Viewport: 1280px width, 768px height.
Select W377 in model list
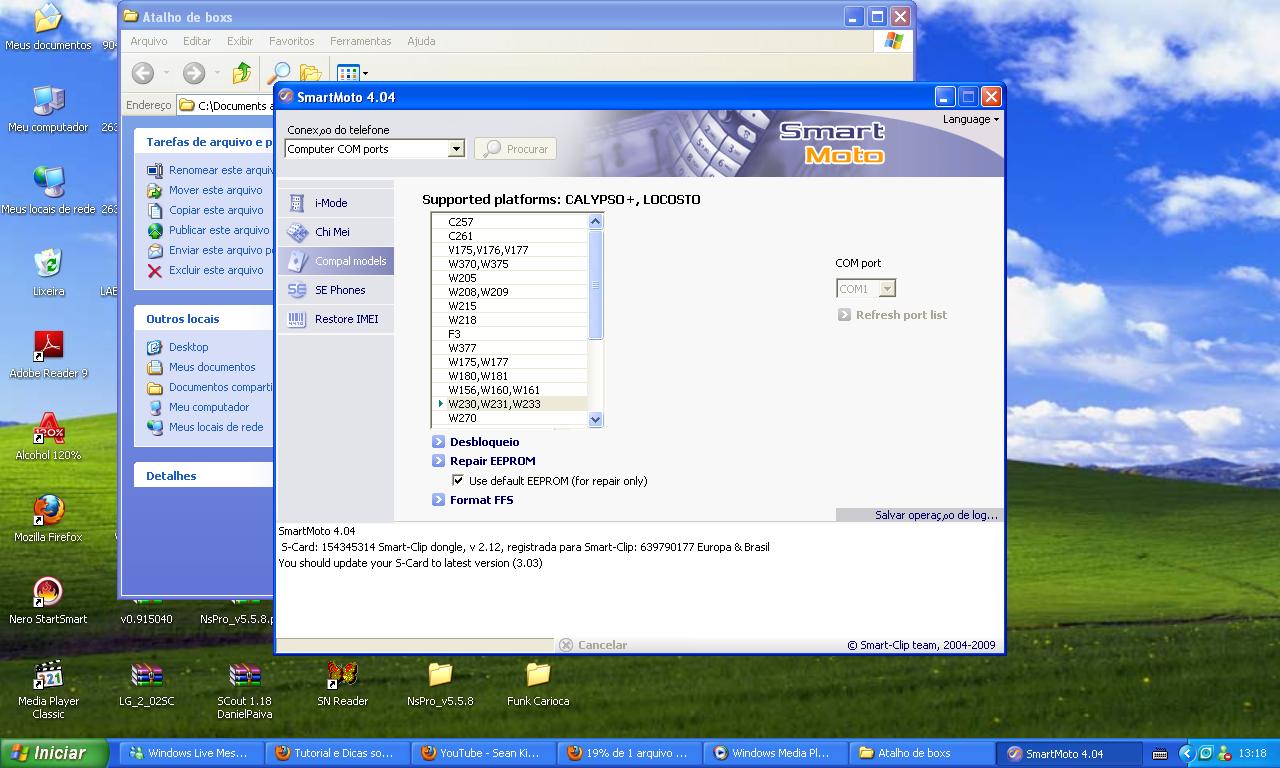pos(510,348)
